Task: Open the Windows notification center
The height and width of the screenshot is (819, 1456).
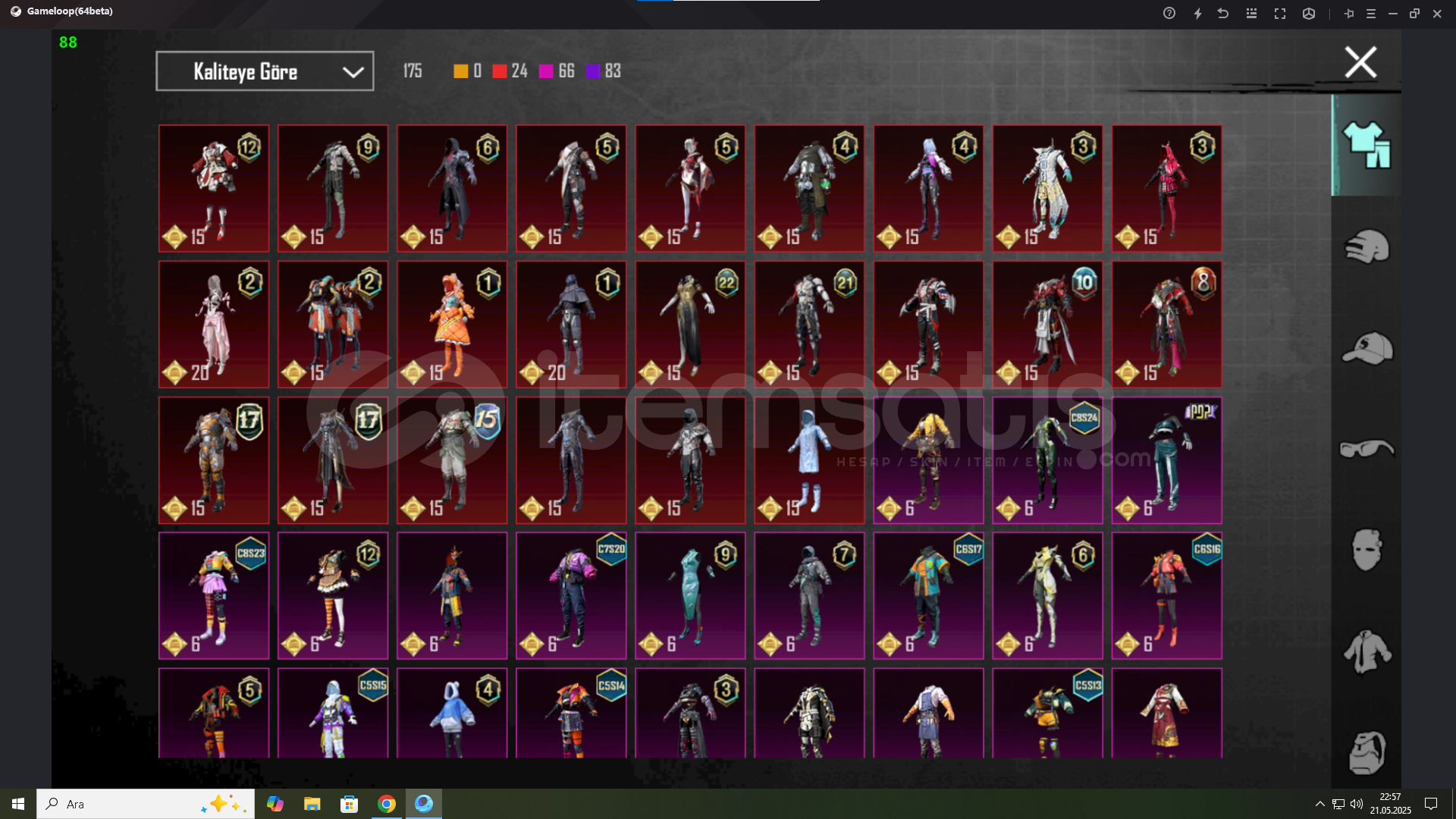Action: (x=1431, y=804)
